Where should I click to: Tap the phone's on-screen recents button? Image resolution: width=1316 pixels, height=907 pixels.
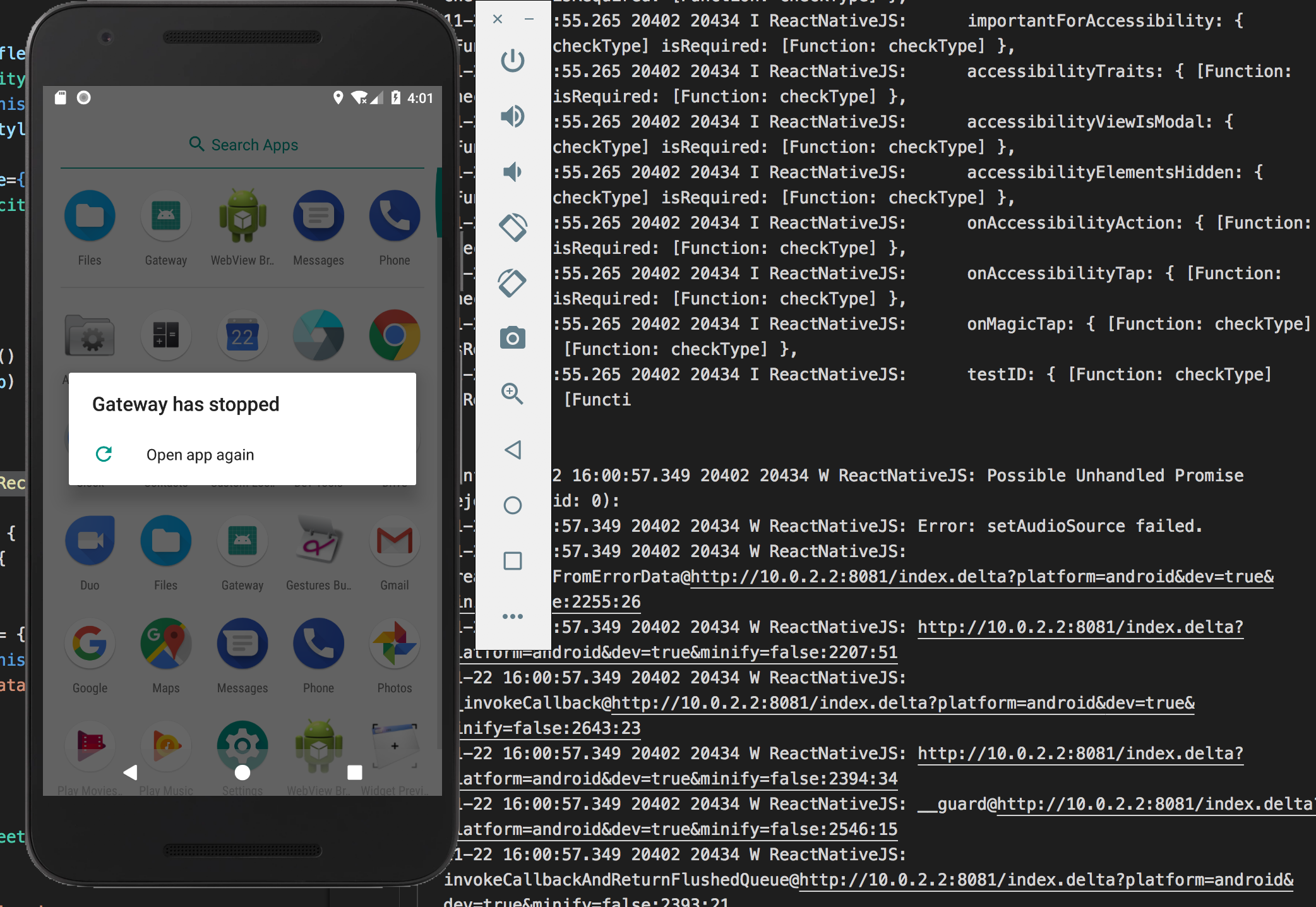tap(355, 772)
